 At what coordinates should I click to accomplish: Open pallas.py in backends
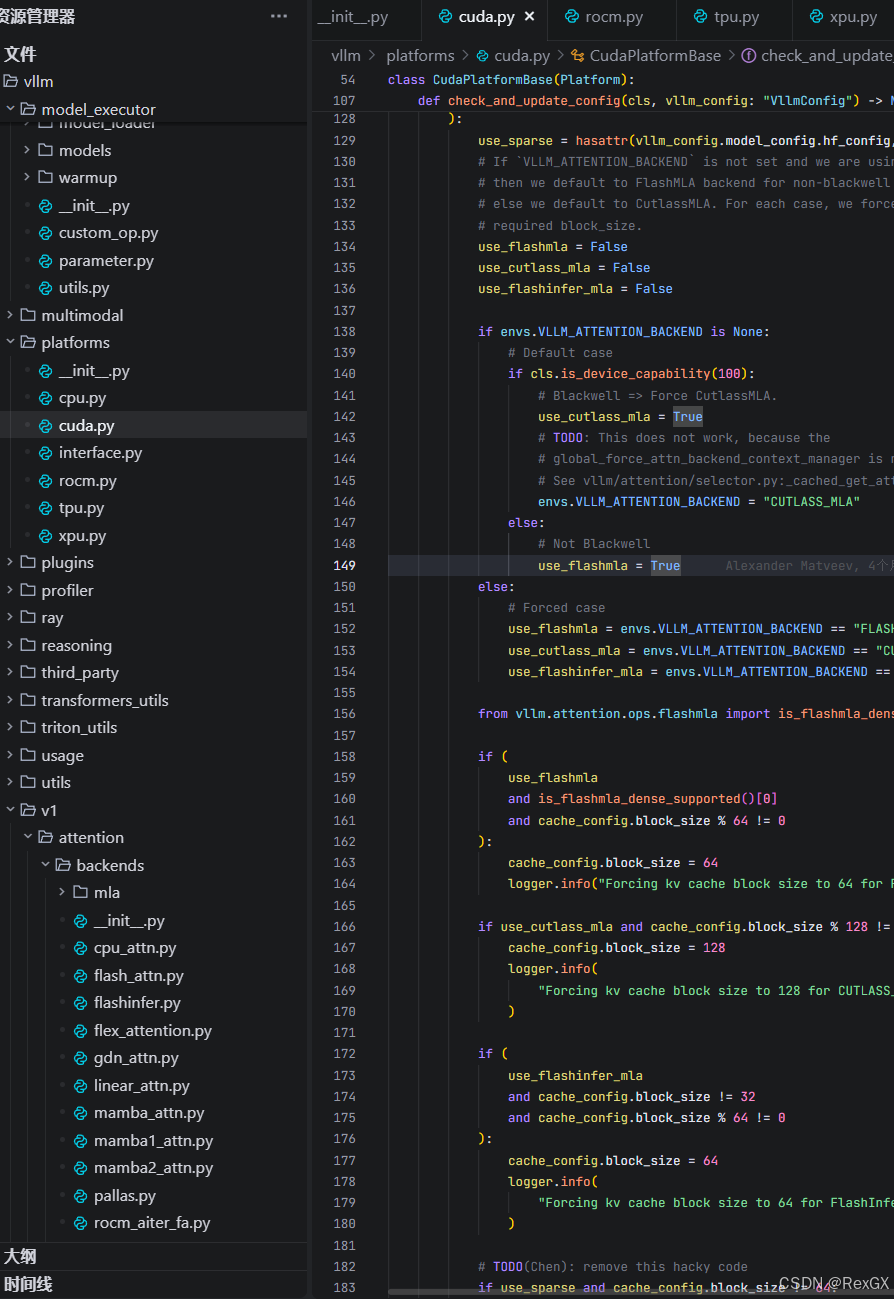124,1196
